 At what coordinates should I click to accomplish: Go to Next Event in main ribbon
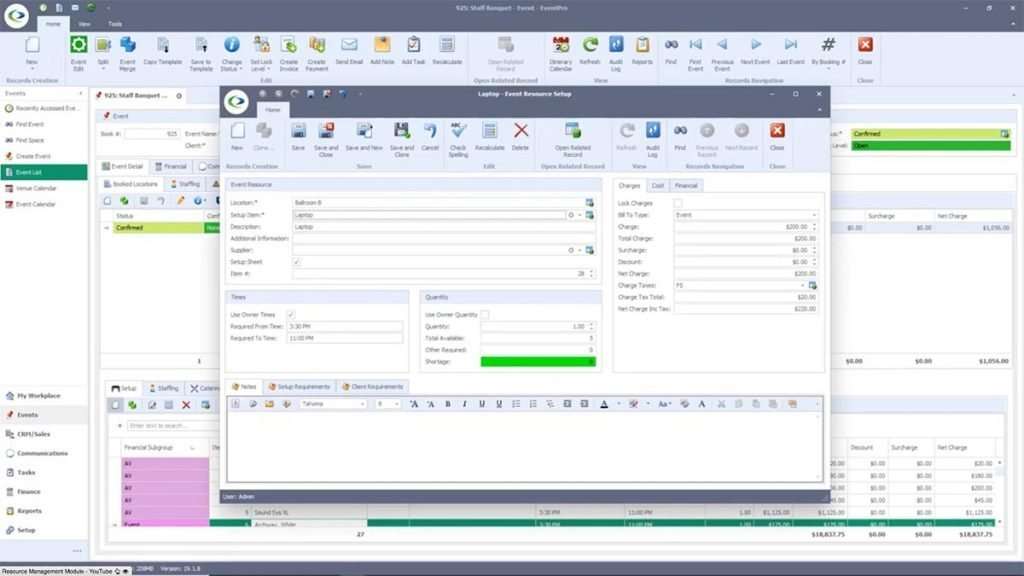tap(755, 51)
